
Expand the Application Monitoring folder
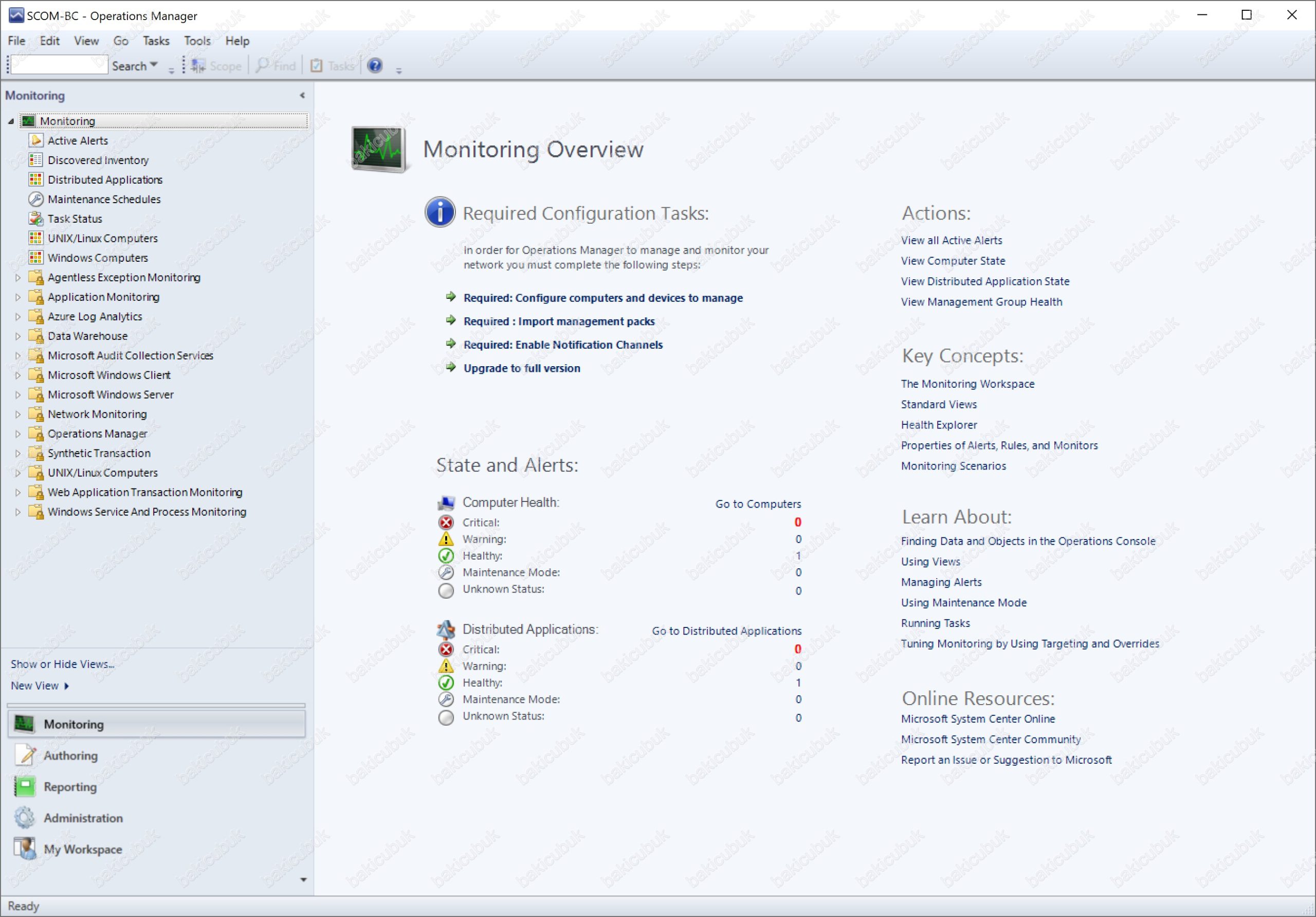coord(18,297)
